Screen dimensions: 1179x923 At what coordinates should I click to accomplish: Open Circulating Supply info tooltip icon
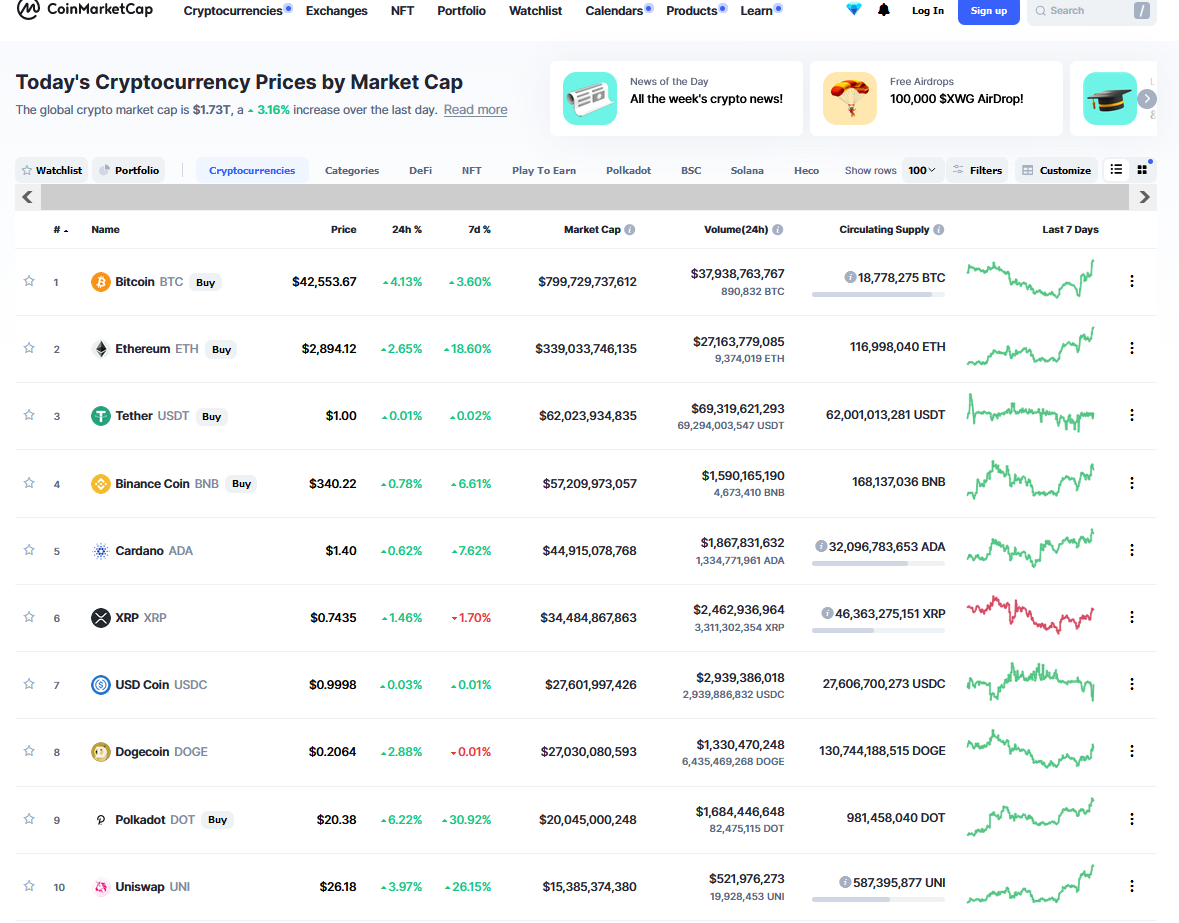click(x=938, y=230)
